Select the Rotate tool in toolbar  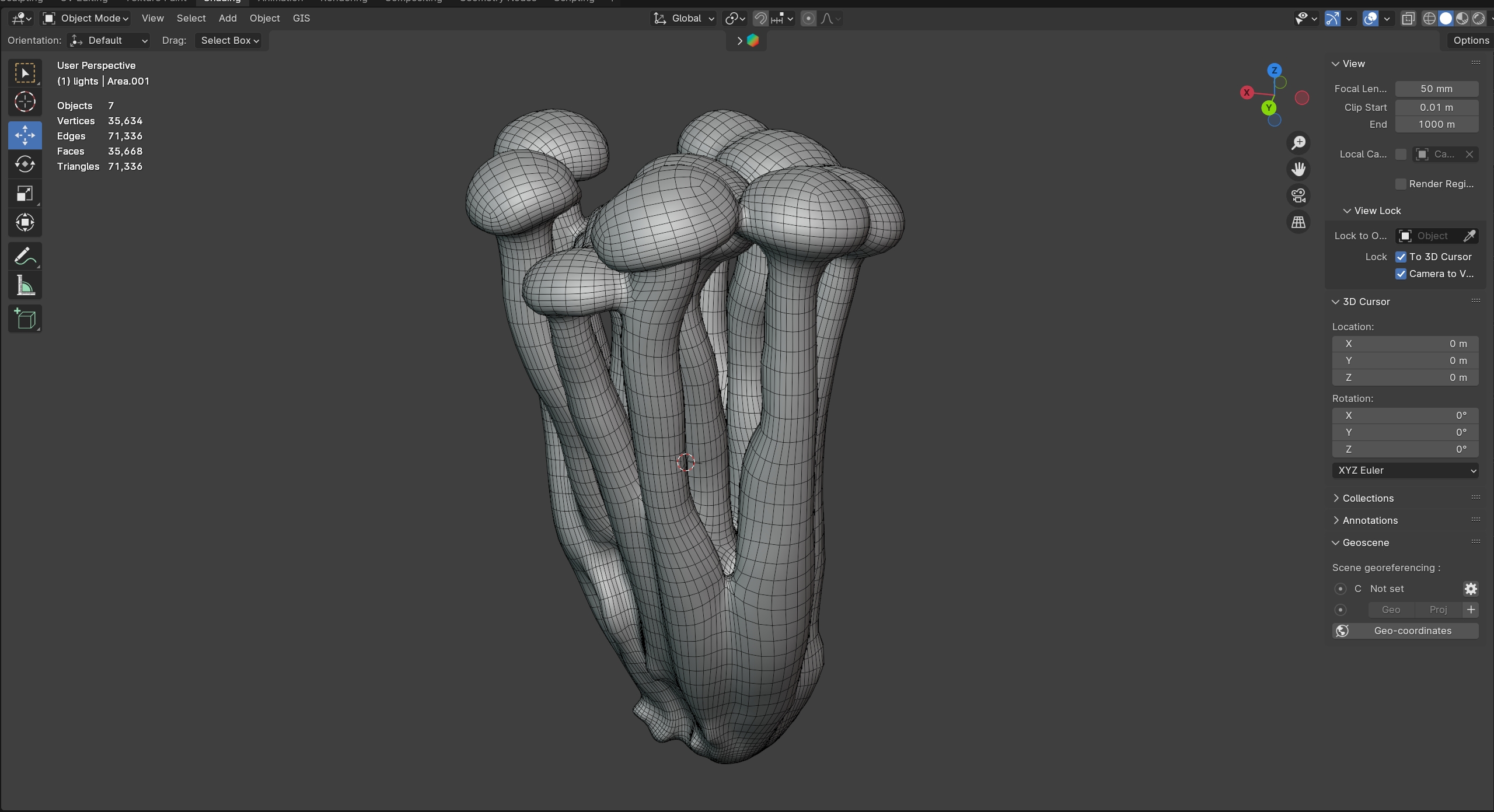[25, 164]
